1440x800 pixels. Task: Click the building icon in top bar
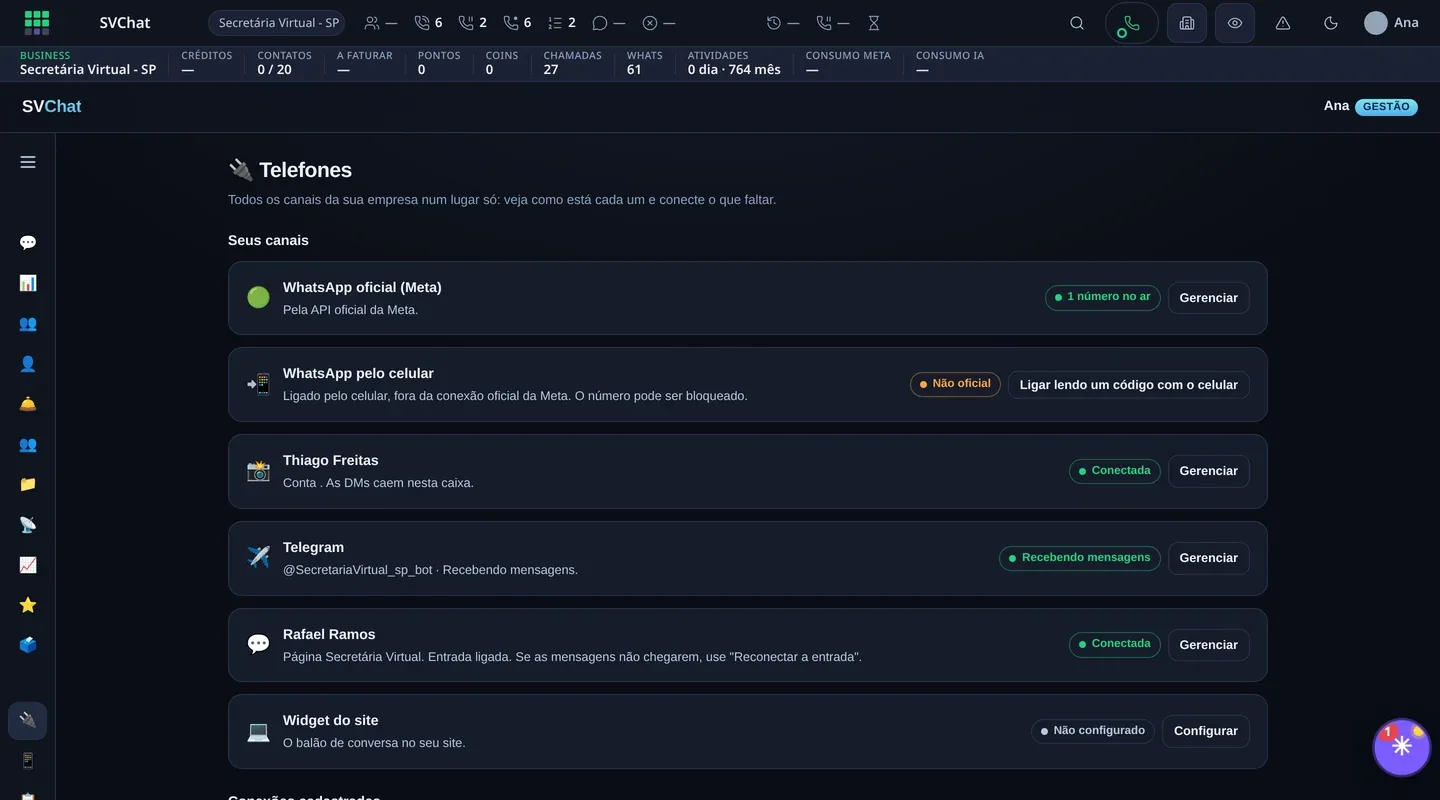click(1187, 23)
